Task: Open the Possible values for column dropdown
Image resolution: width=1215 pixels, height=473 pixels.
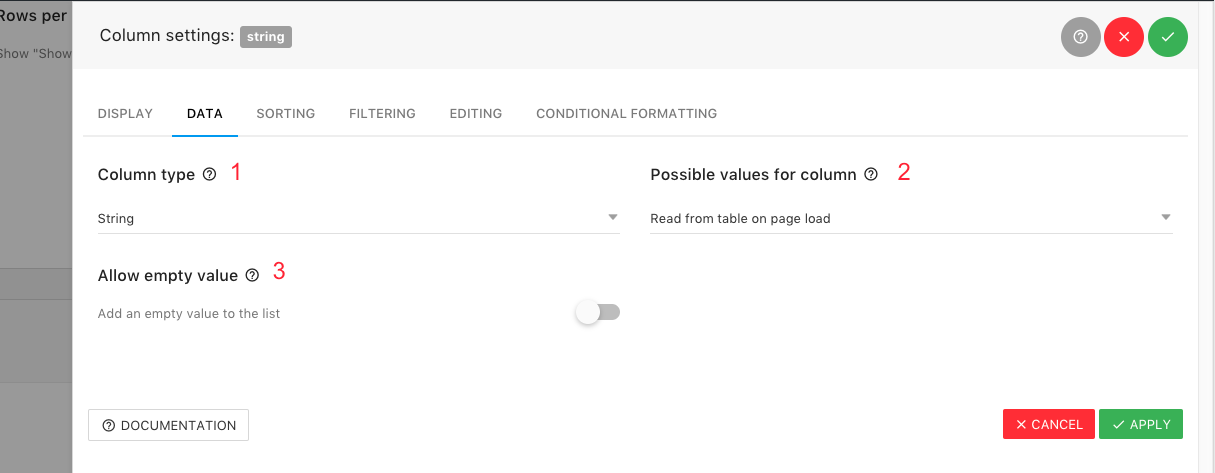Action: (911, 218)
